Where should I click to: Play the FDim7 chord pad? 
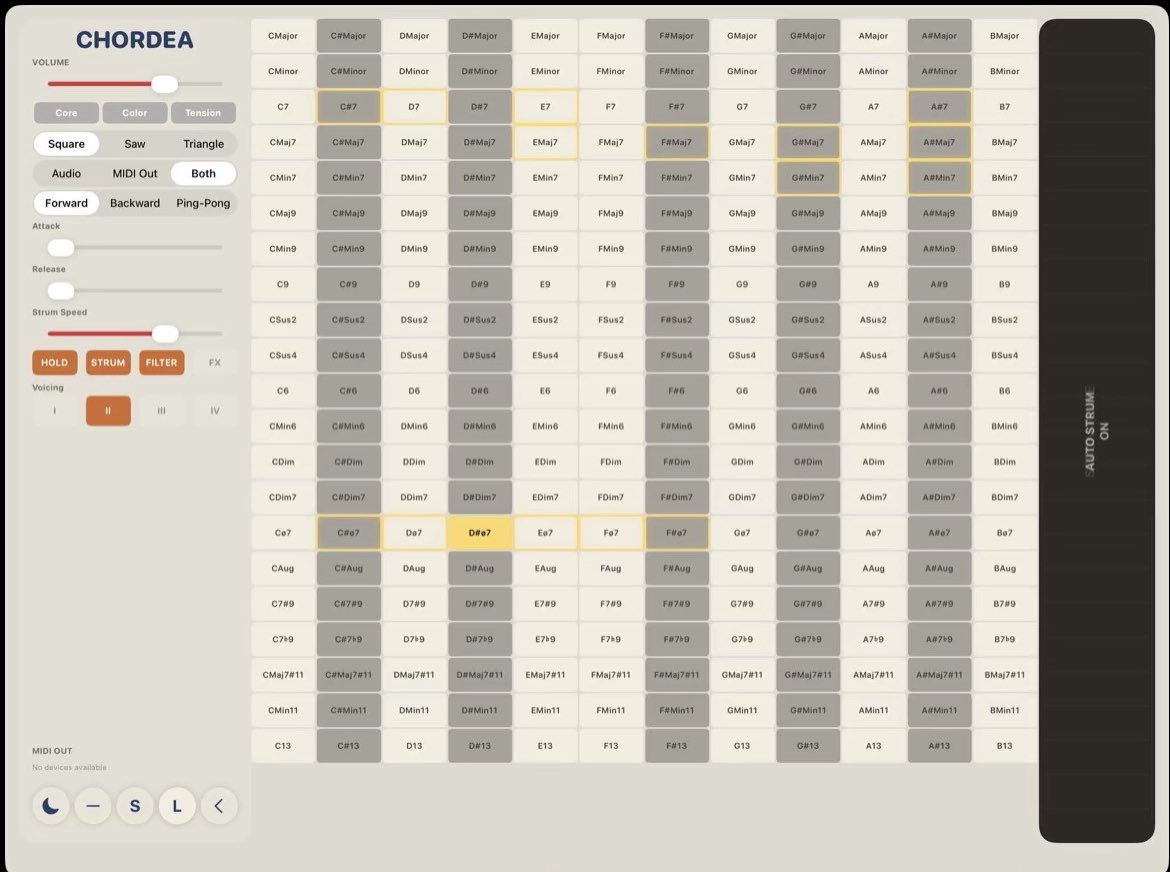[611, 498]
